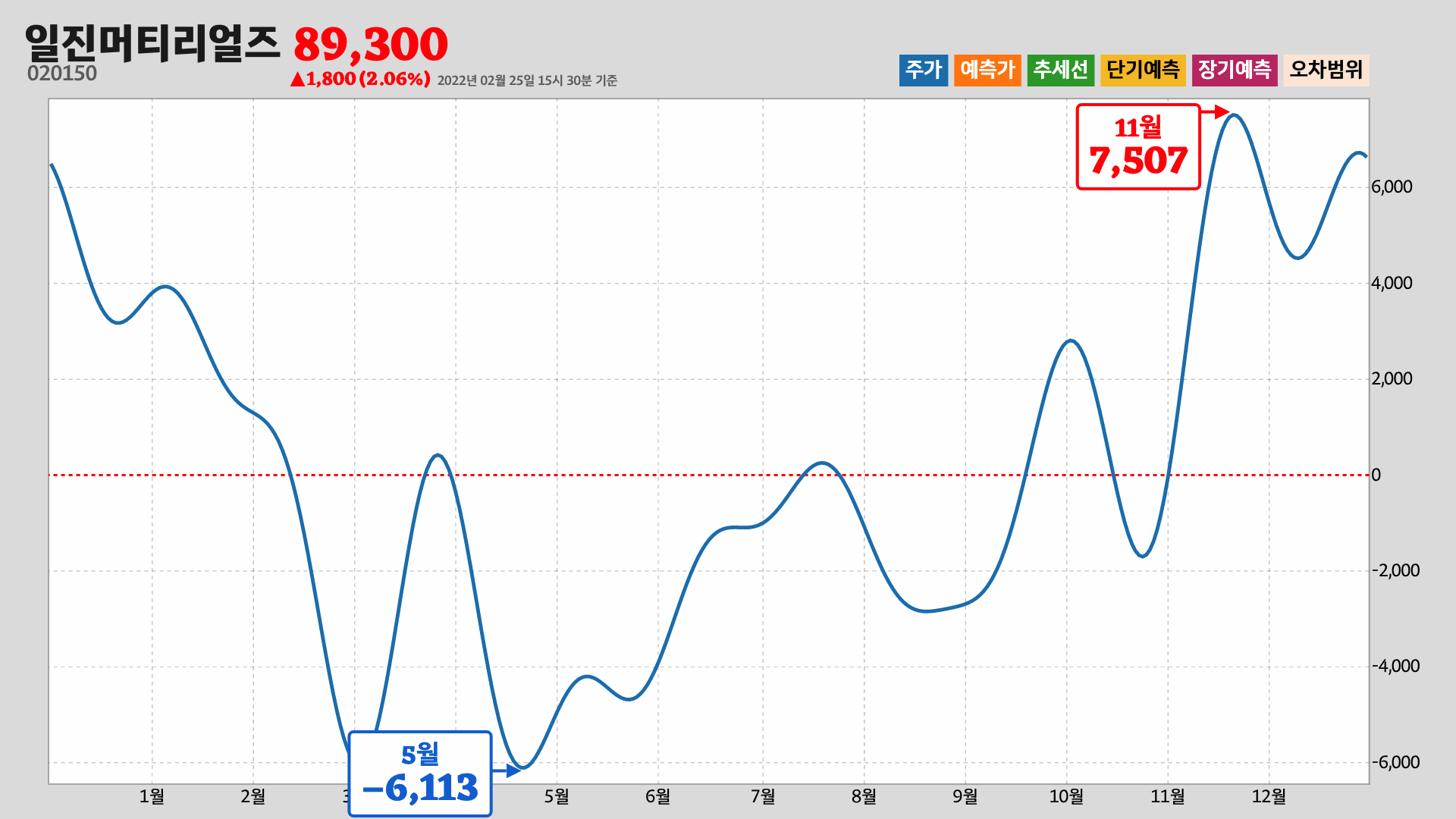Click the 2,000 y-axis label

1392,379
